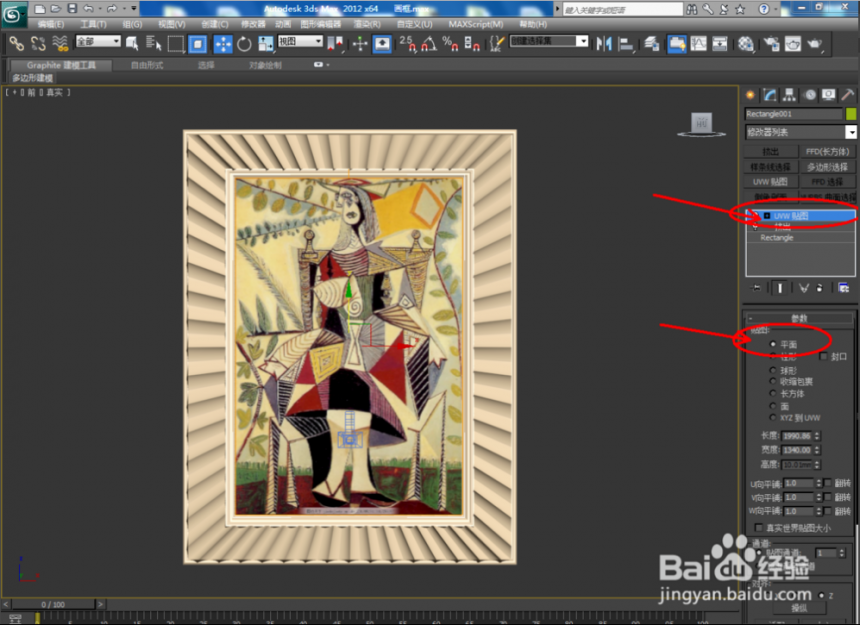Toggle the Graphite Modeling Tools ribbon icon
This screenshot has height=625, width=860.
[x=677, y=44]
